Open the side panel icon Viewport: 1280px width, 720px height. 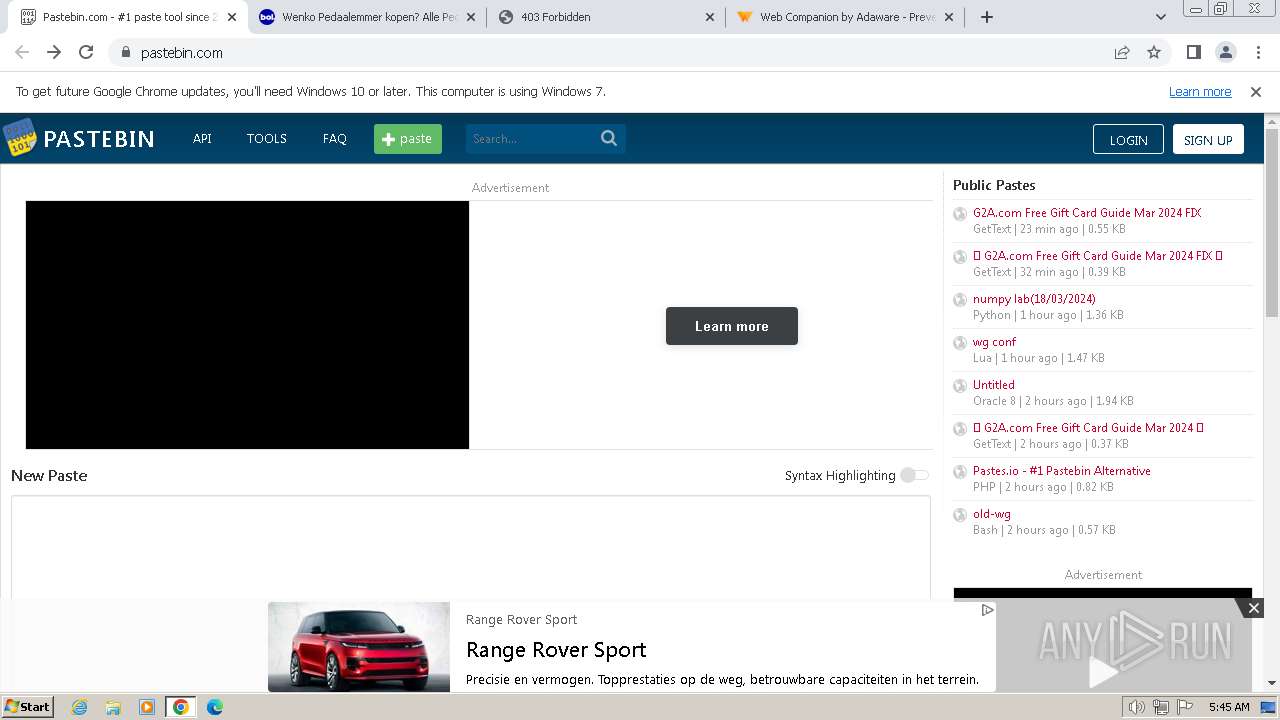click(1193, 52)
